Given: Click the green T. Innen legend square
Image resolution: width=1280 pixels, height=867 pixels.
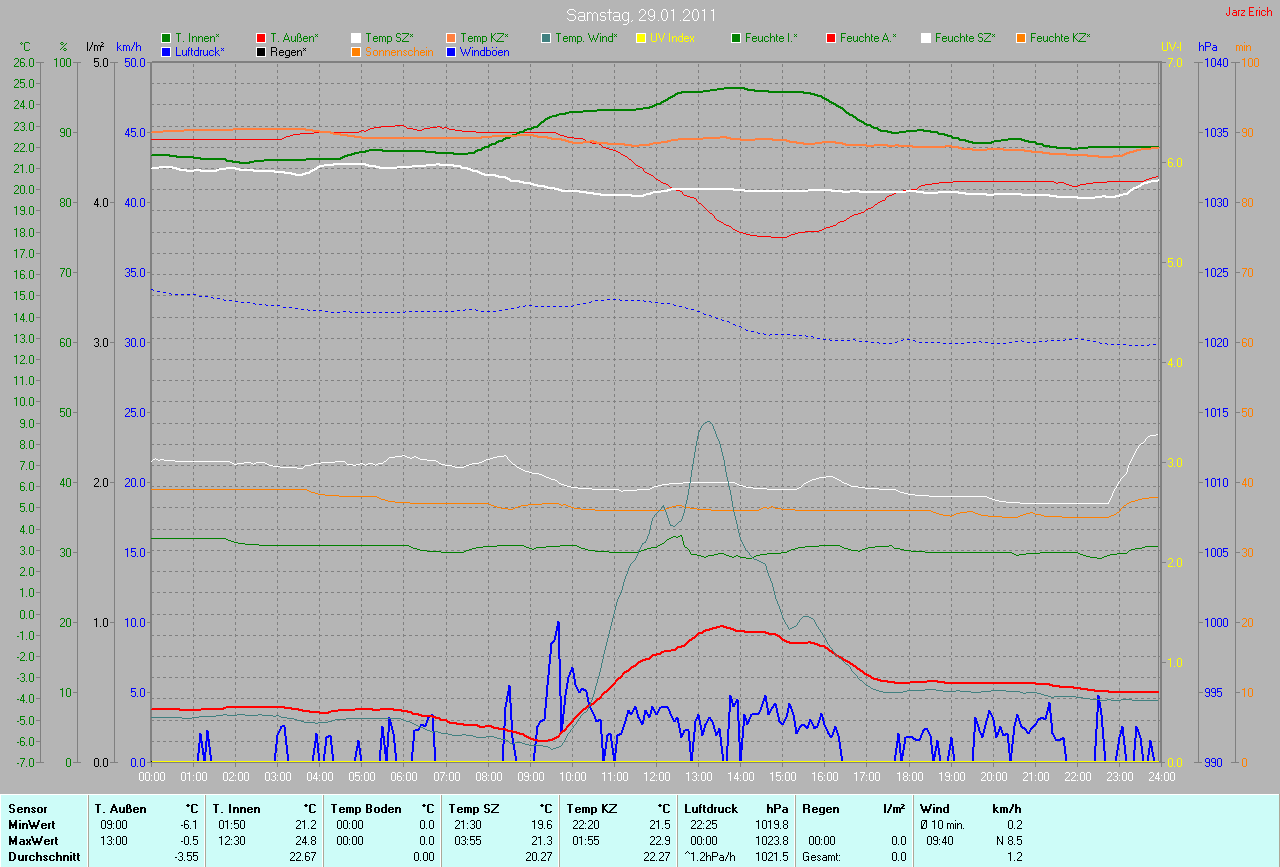Looking at the screenshot, I should (167, 38).
